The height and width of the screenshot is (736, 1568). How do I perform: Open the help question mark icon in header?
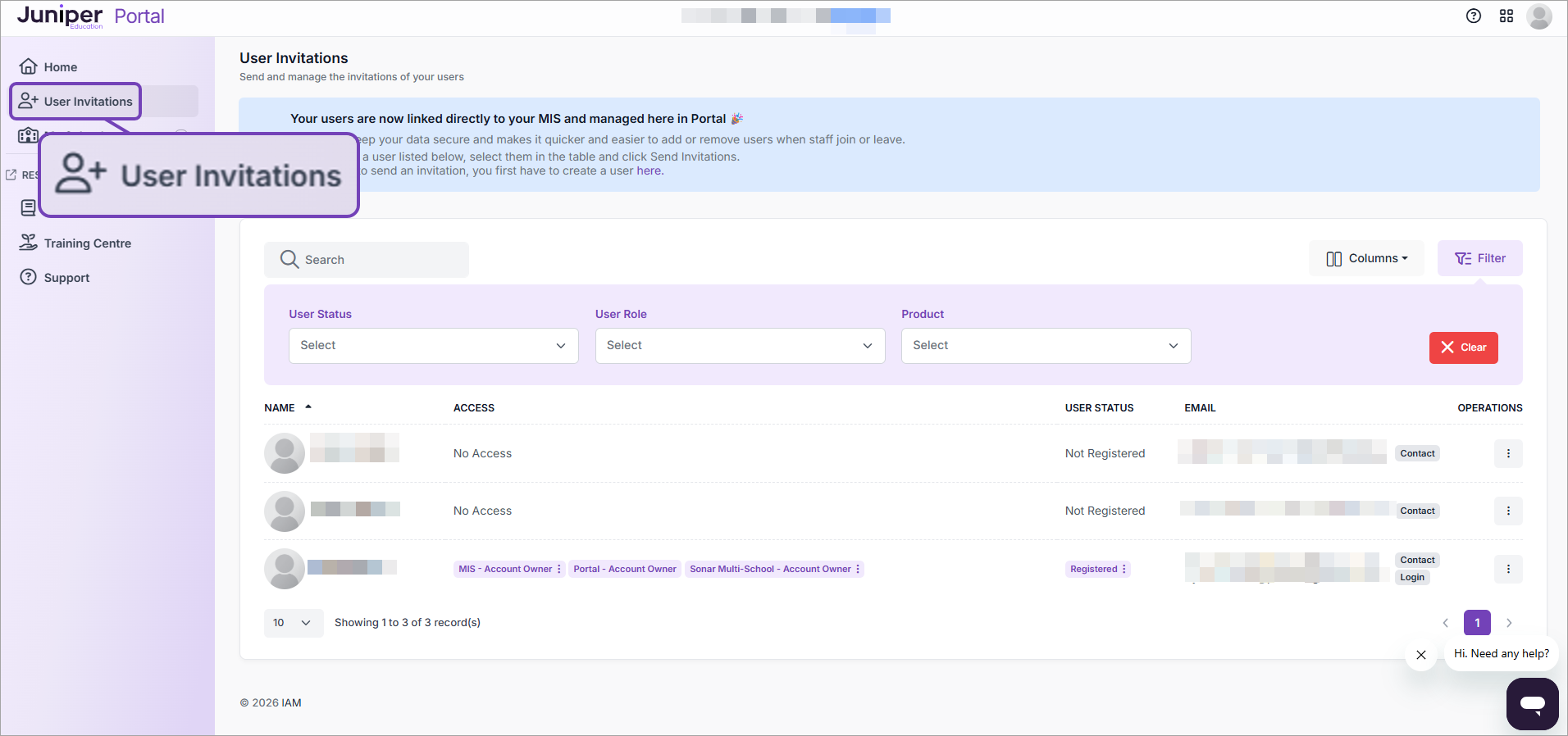(x=1474, y=16)
